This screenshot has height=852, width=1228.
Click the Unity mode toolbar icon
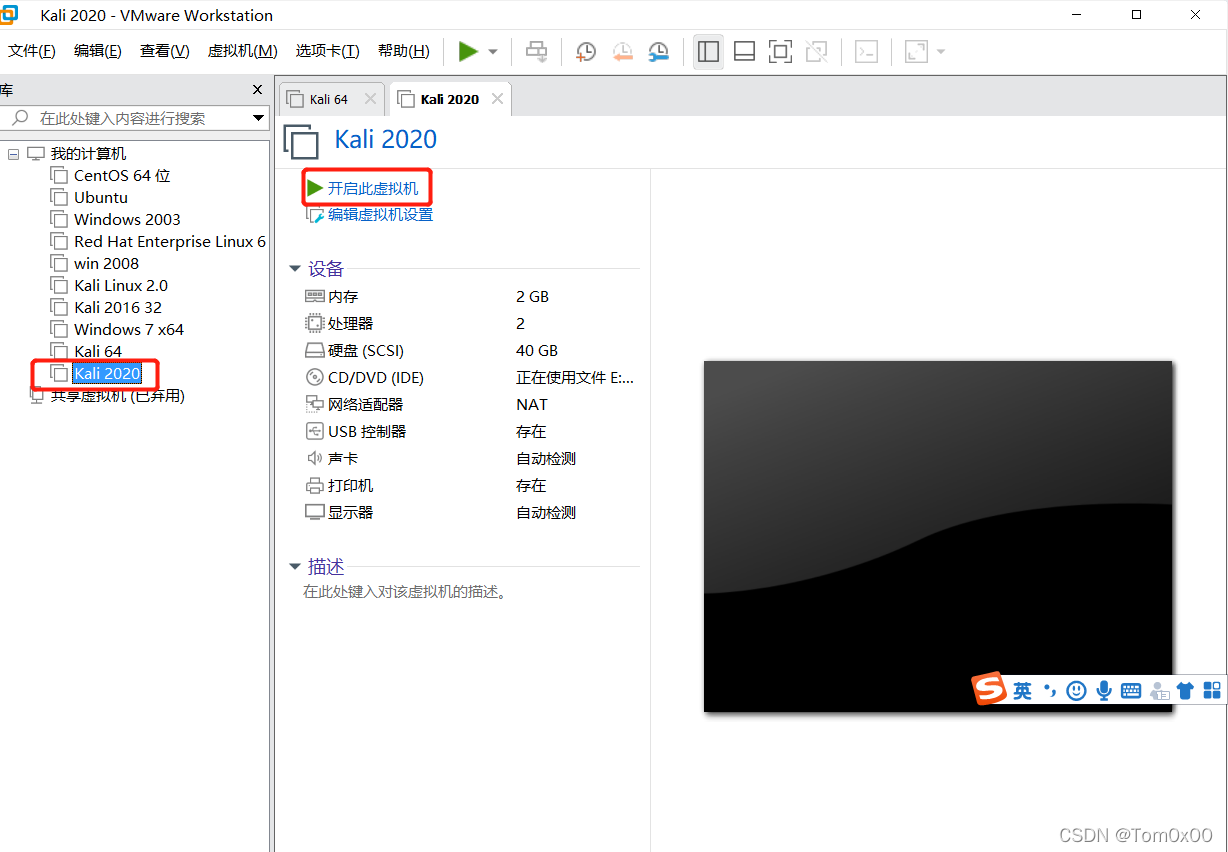pyautogui.click(x=816, y=51)
